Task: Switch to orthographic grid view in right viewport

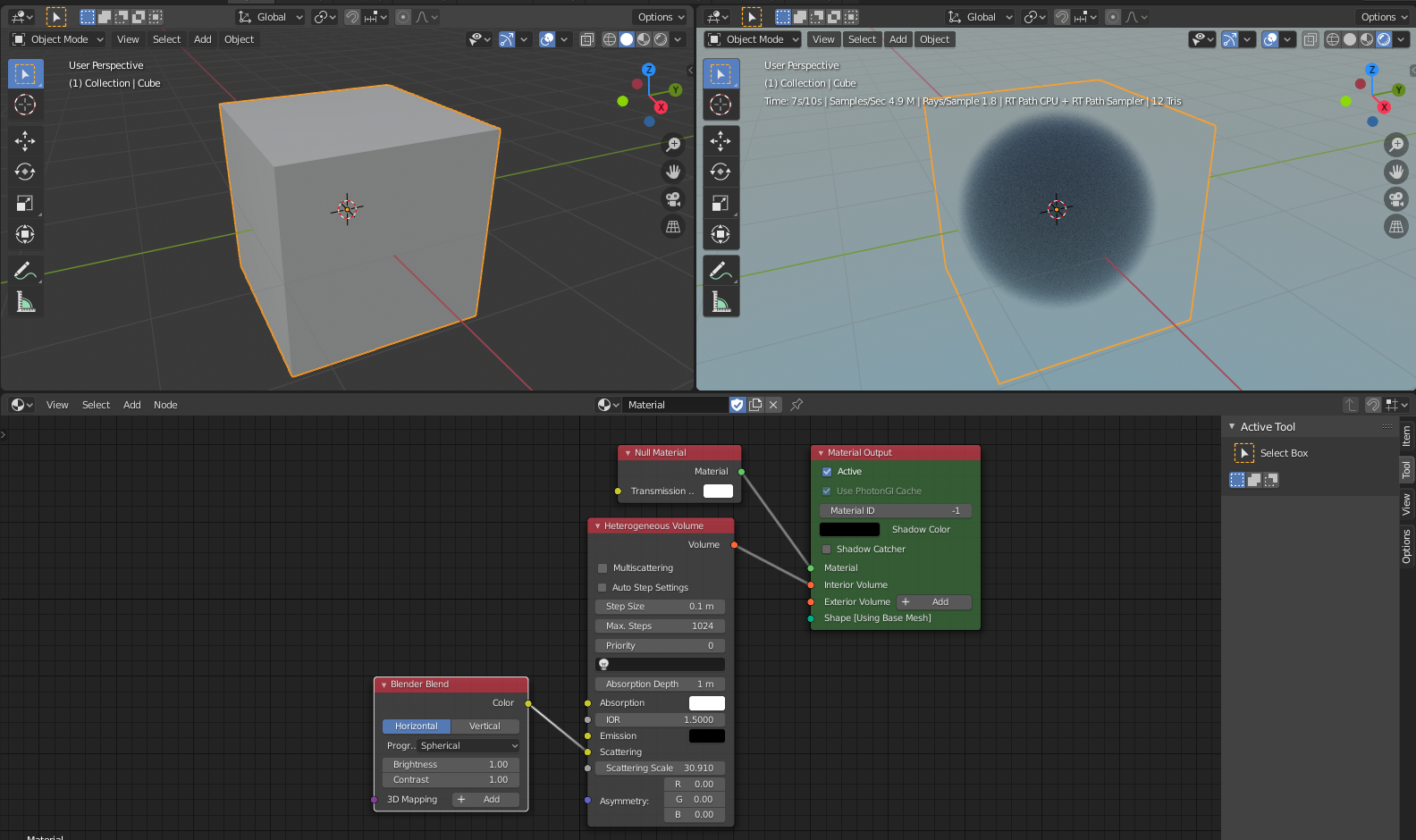Action: (1395, 227)
